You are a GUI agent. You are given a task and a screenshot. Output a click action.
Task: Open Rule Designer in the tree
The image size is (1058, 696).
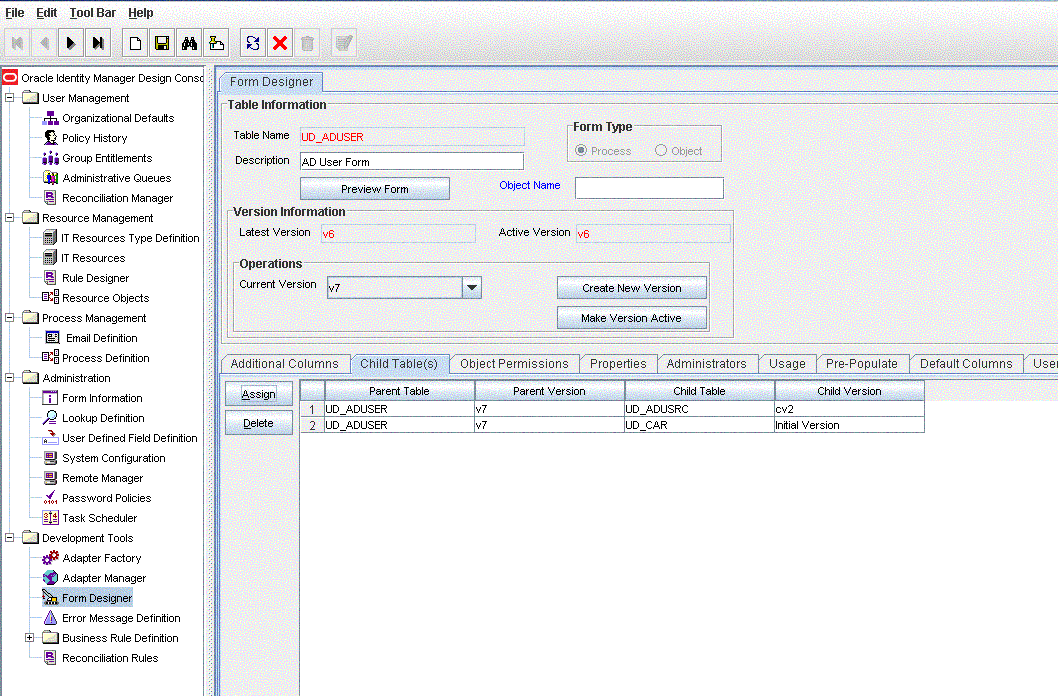[95, 278]
